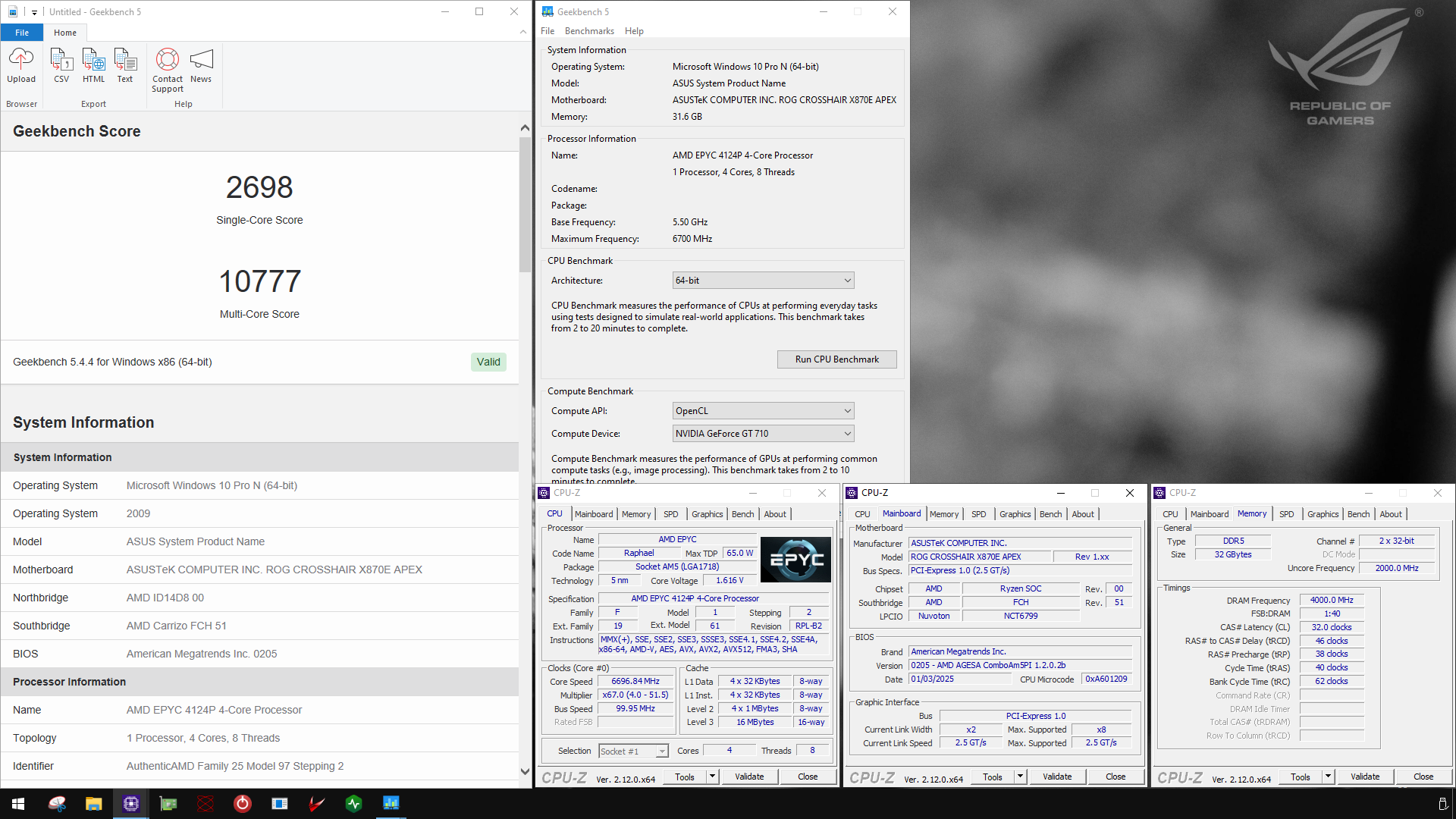Open the Compute Device GeForce GT 710 dropdown
Image resolution: width=1456 pixels, height=819 pixels.
tap(763, 434)
